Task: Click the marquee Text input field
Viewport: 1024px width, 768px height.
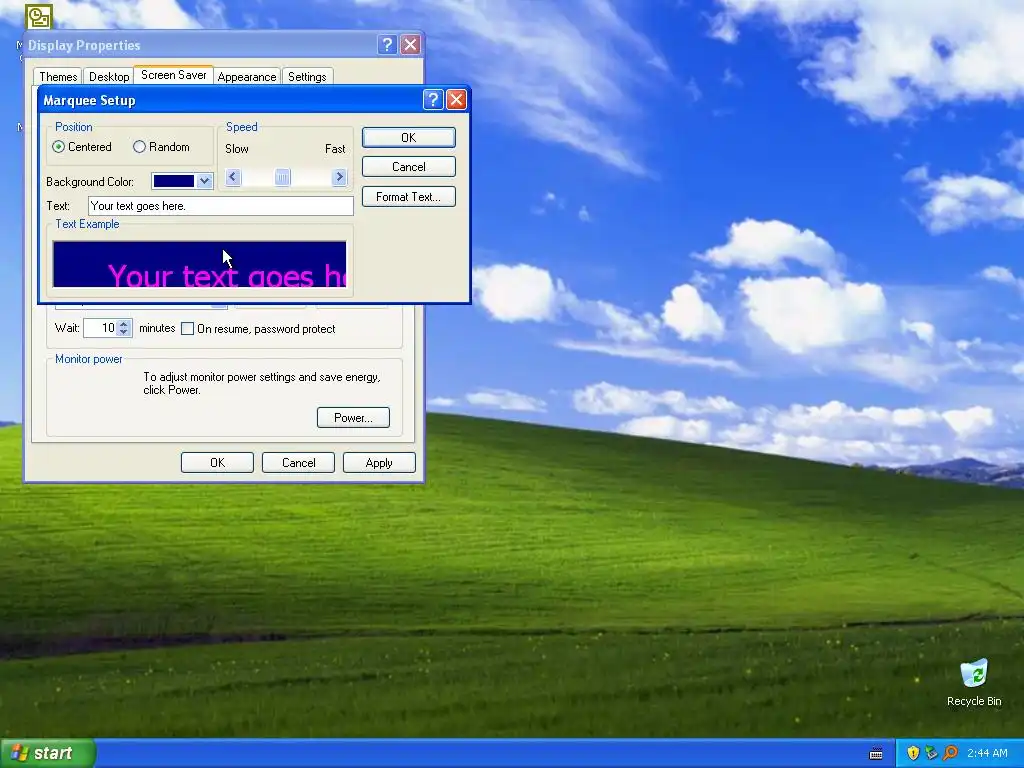Action: coord(221,206)
